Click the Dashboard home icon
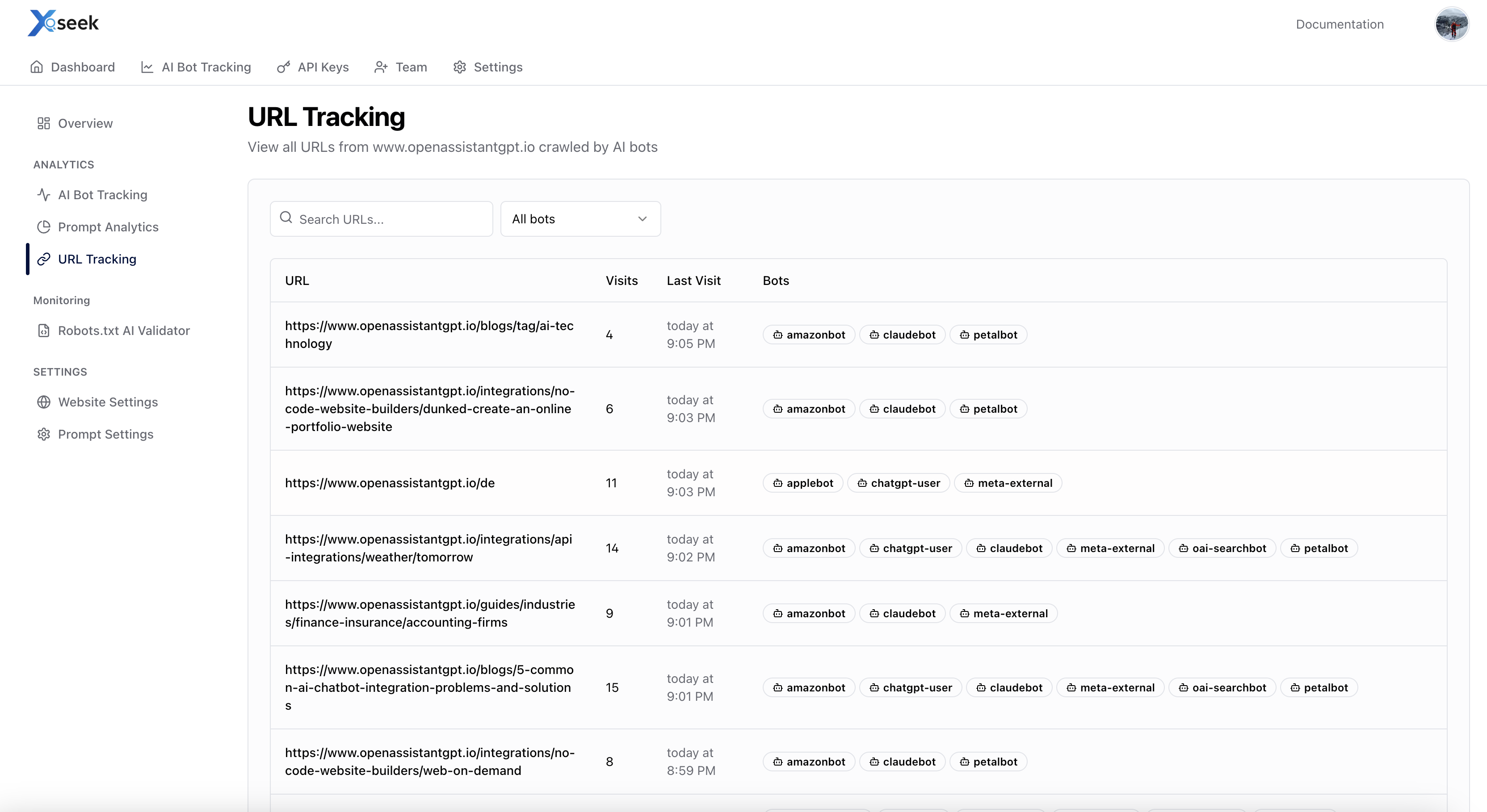The image size is (1487, 812). [x=36, y=67]
